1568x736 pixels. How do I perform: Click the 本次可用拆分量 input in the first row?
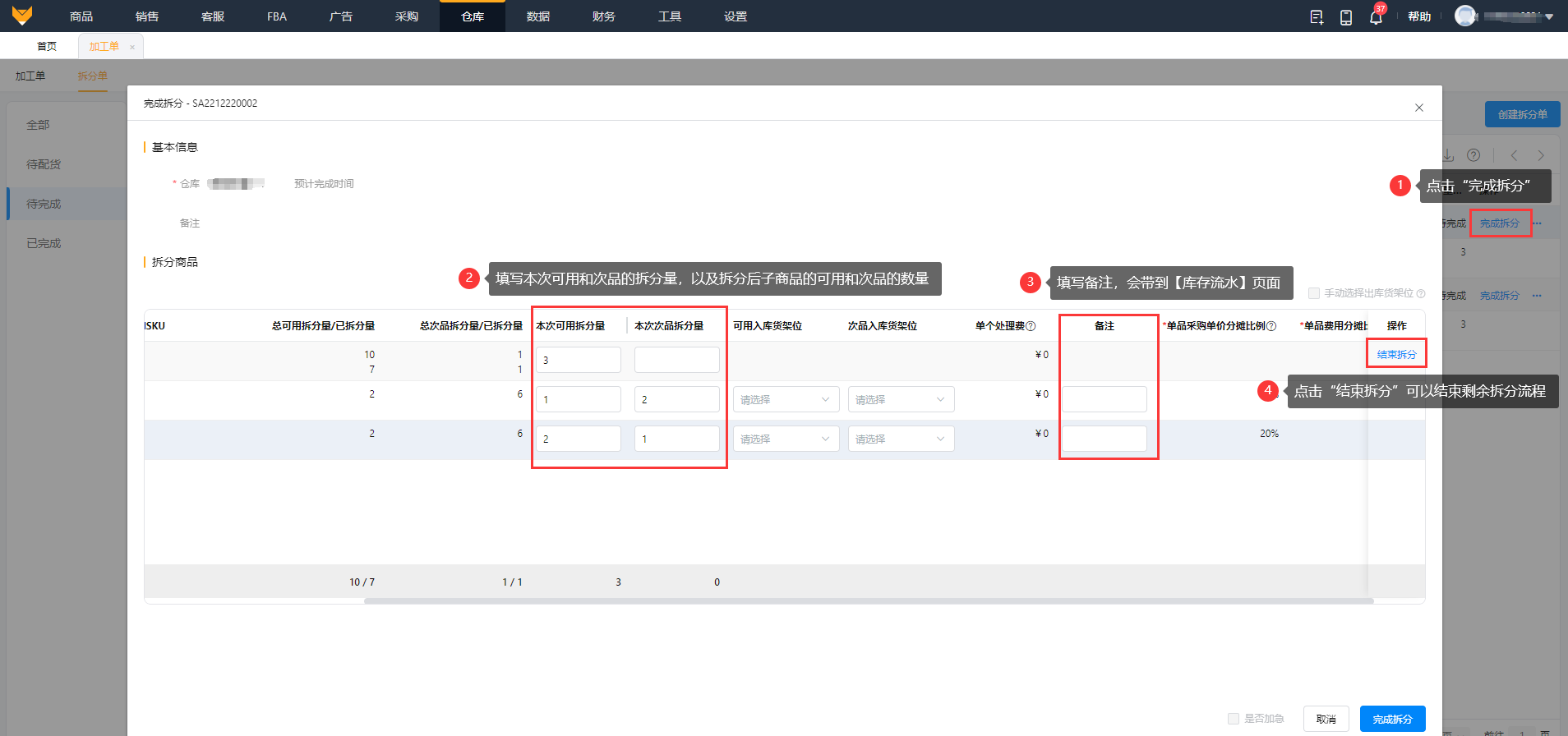point(579,360)
